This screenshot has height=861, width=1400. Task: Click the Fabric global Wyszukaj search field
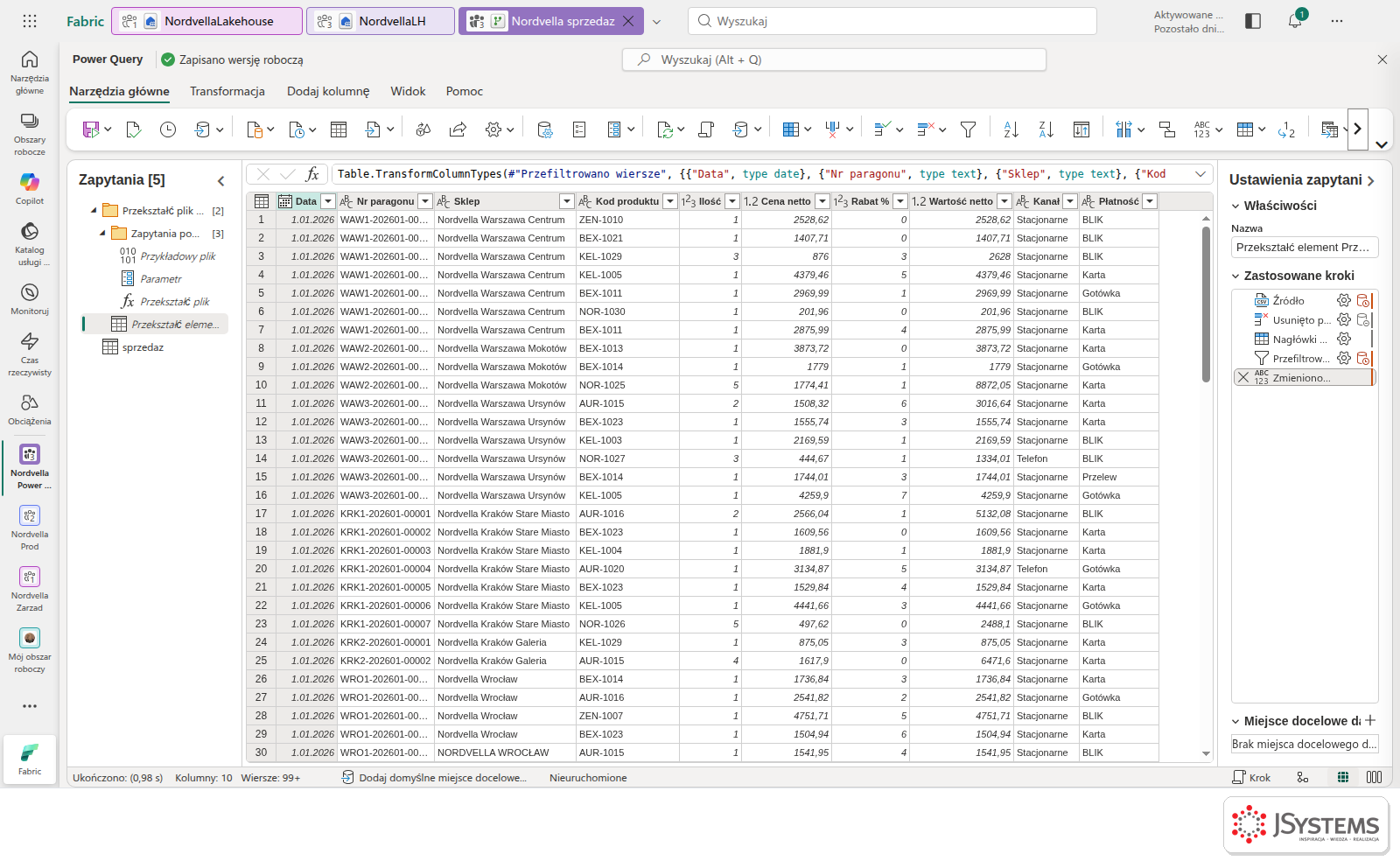click(892, 21)
